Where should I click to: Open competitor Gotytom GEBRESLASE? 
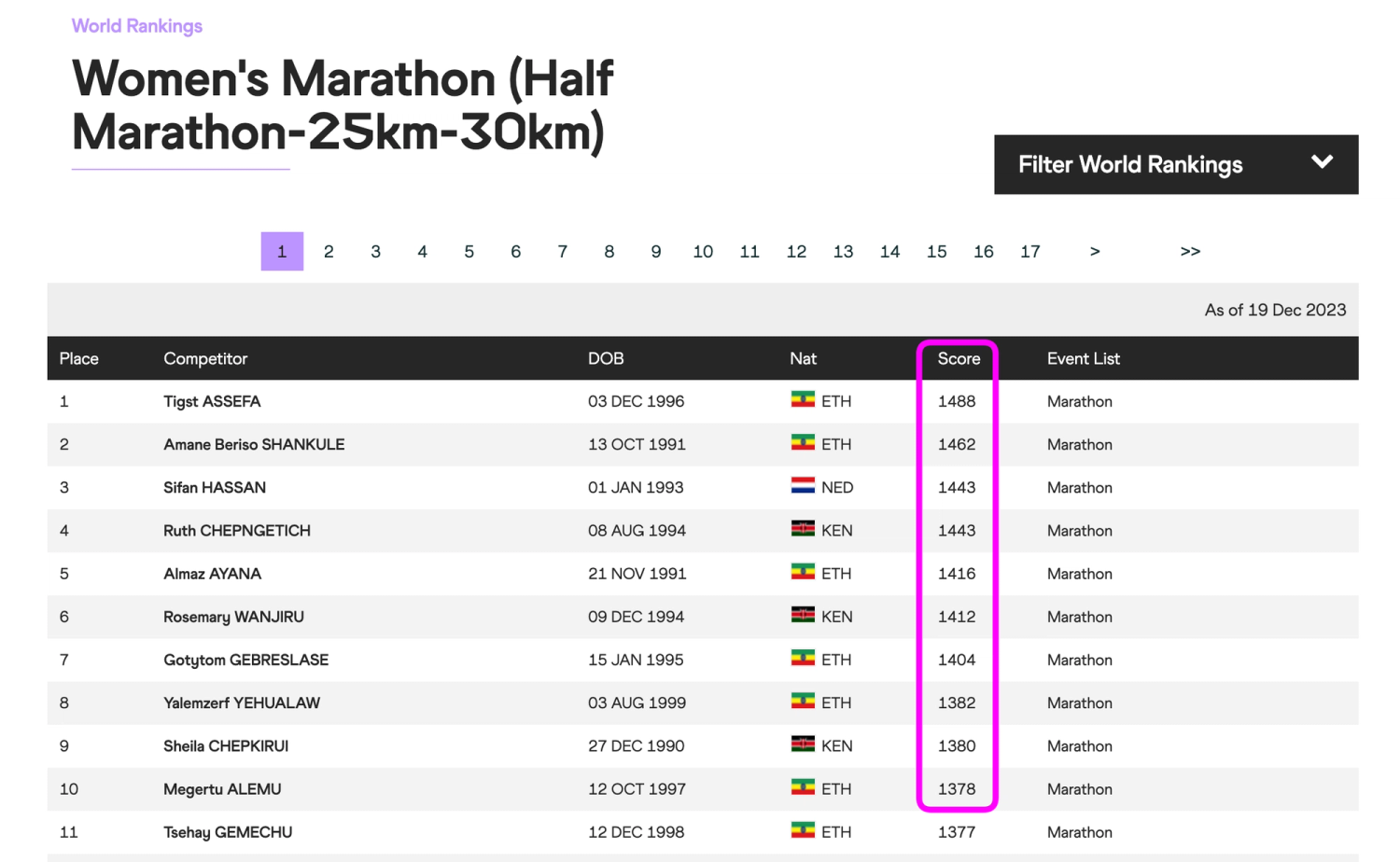(245, 660)
